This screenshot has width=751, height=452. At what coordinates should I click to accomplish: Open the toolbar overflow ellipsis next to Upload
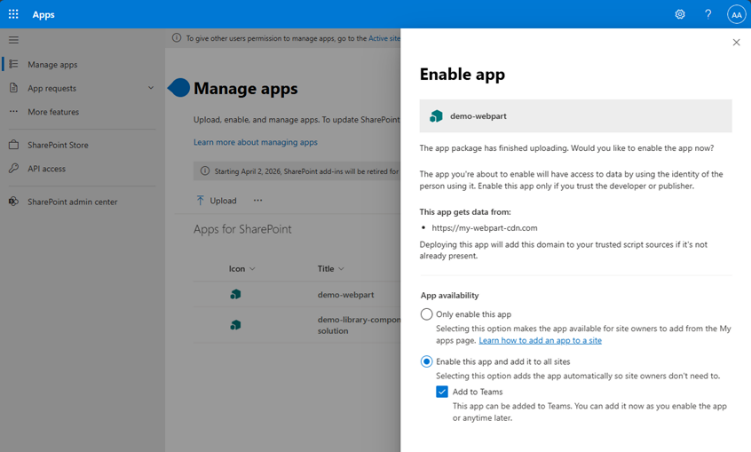coord(258,200)
